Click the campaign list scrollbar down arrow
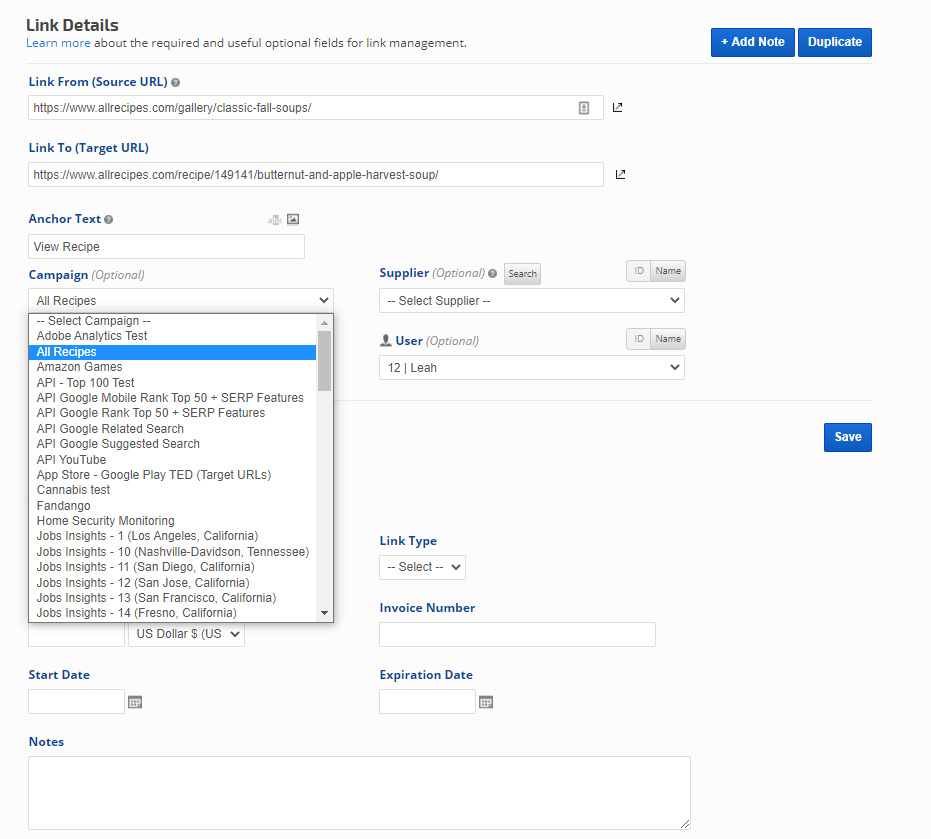This screenshot has width=931, height=839. tap(324, 613)
